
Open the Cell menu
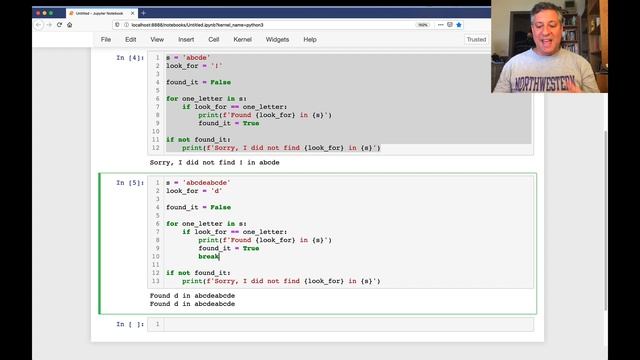coord(214,40)
